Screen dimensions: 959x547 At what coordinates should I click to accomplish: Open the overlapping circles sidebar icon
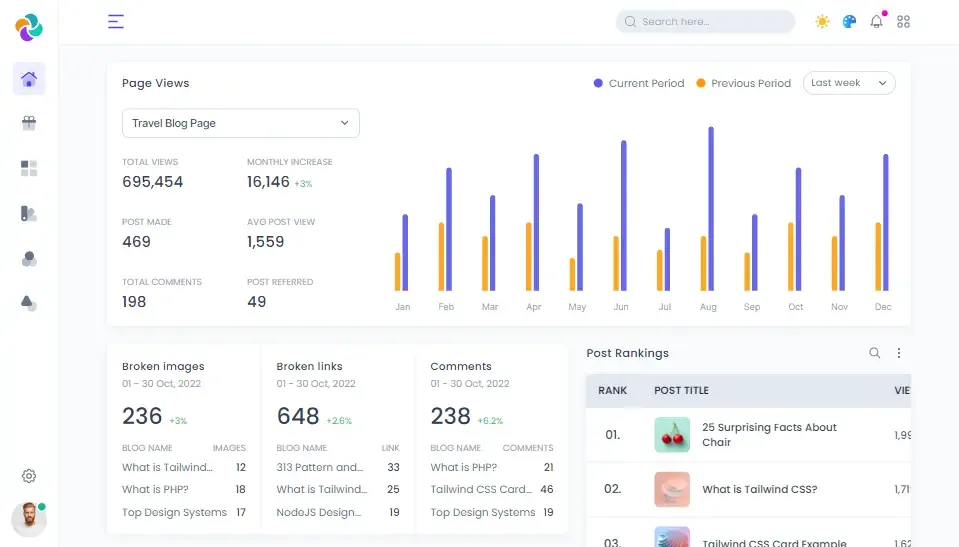coord(29,259)
